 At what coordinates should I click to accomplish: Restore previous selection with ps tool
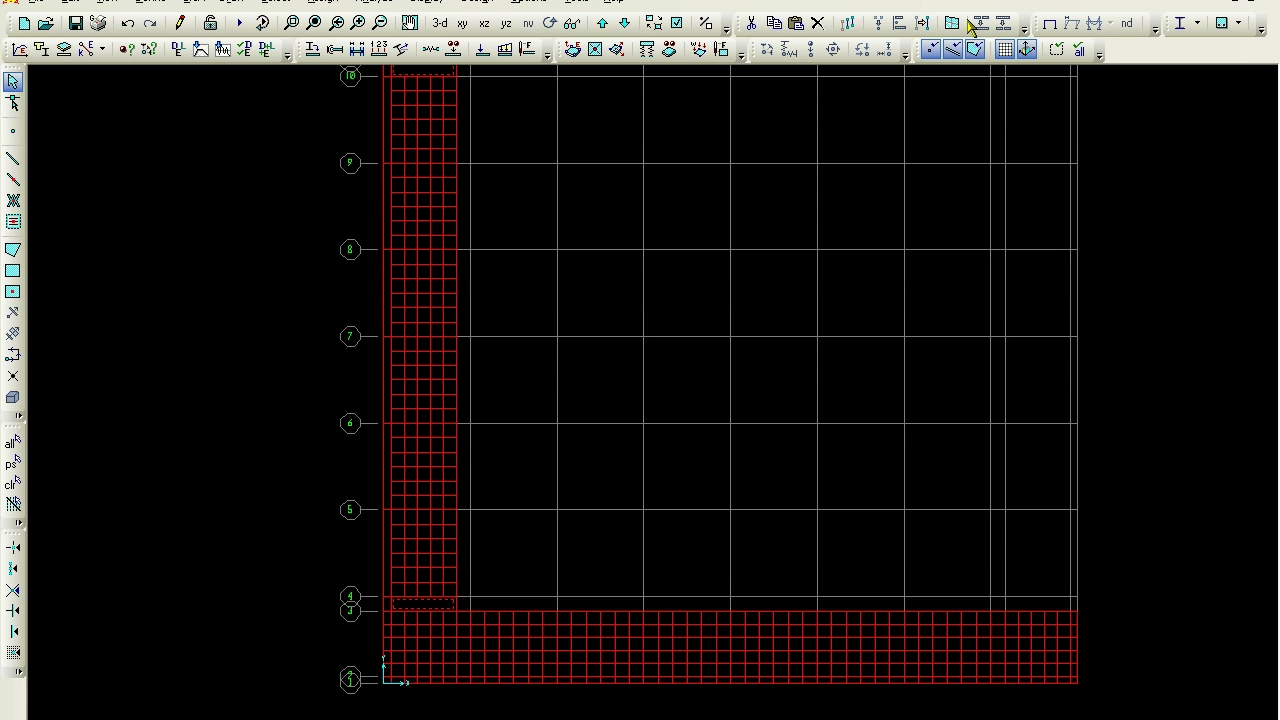click(13, 464)
